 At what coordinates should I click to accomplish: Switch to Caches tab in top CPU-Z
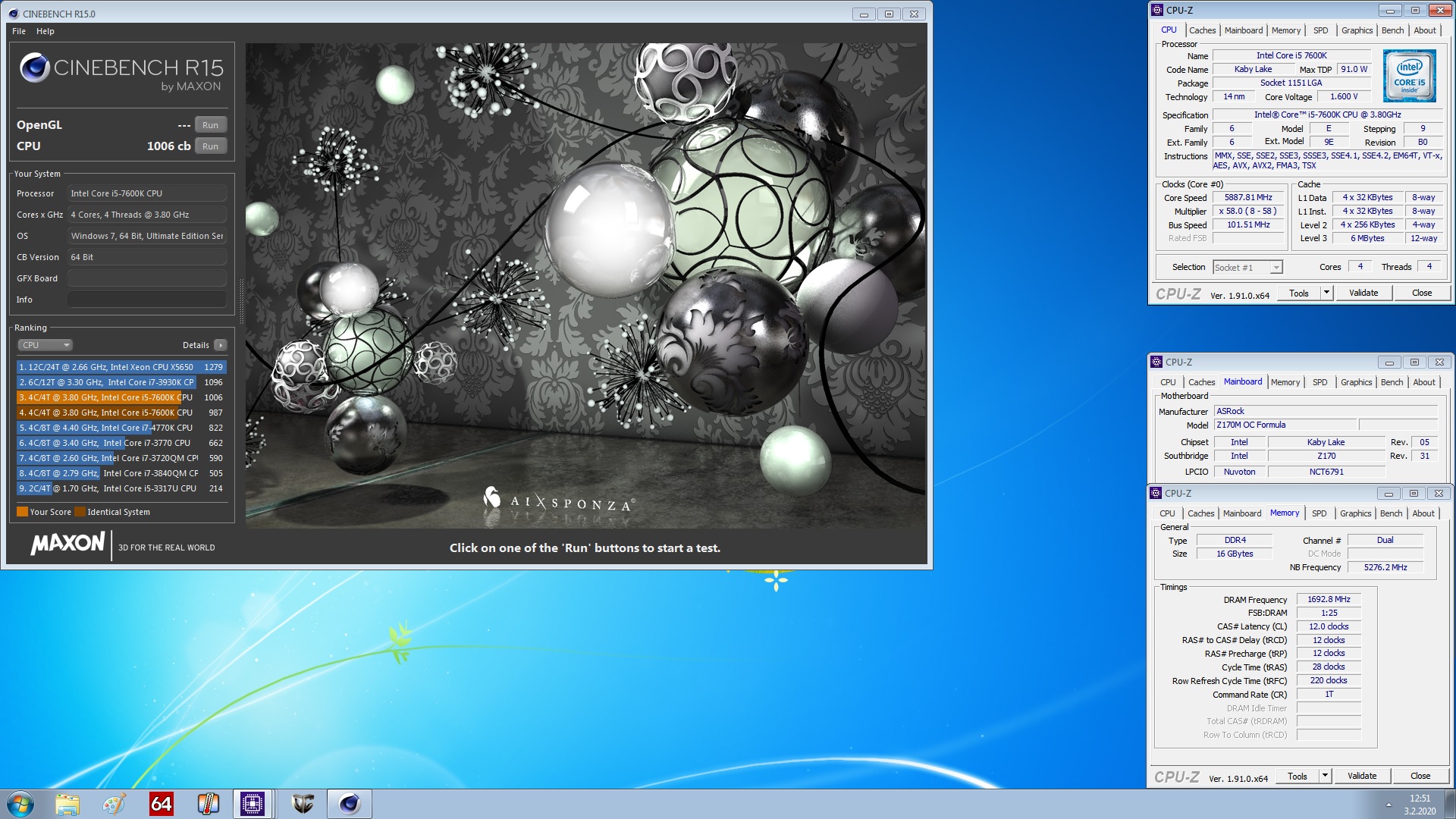click(x=1202, y=30)
